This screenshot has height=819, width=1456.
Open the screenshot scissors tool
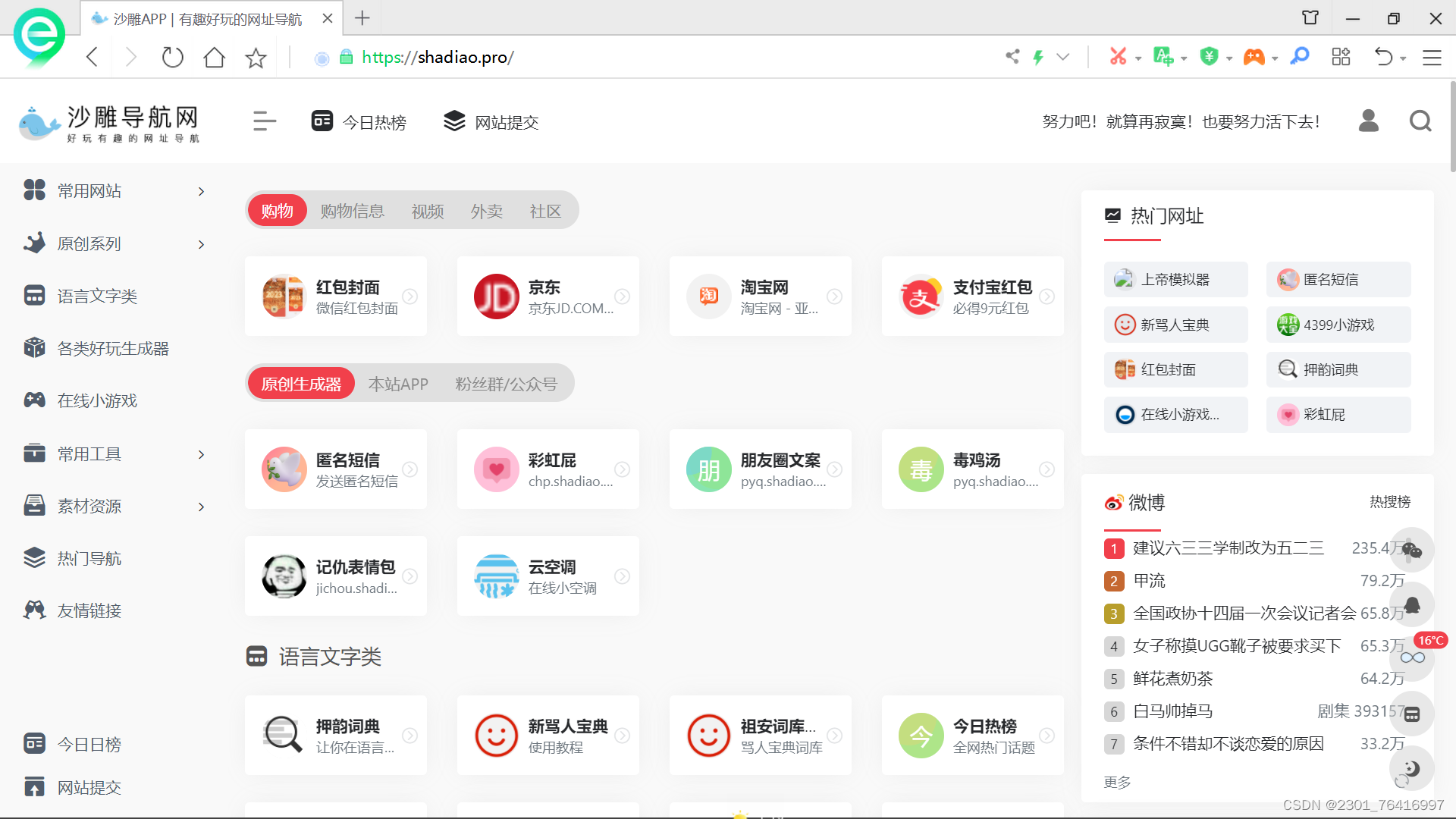[1118, 57]
